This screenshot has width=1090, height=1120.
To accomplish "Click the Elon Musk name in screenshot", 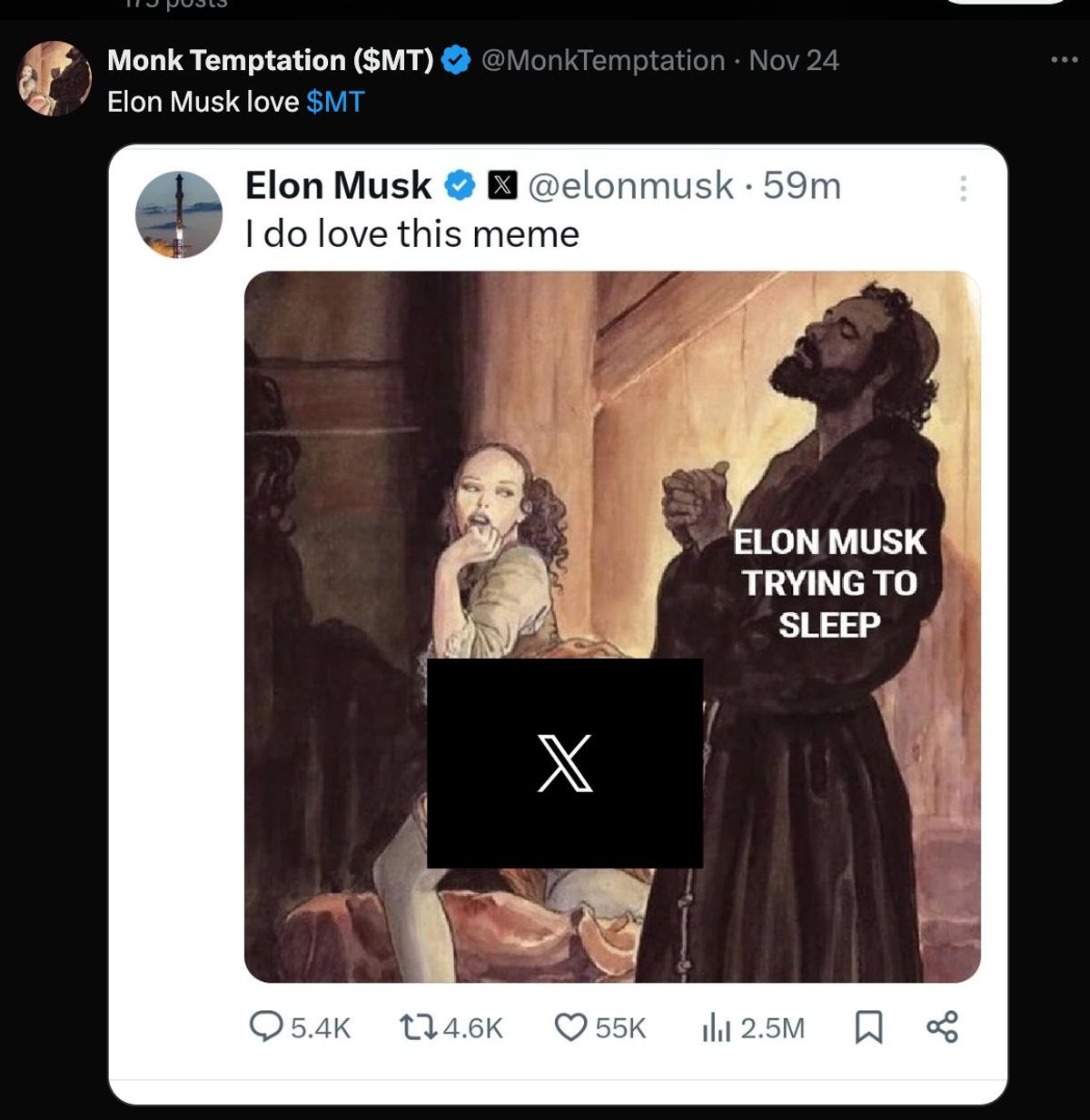I will 338,185.
